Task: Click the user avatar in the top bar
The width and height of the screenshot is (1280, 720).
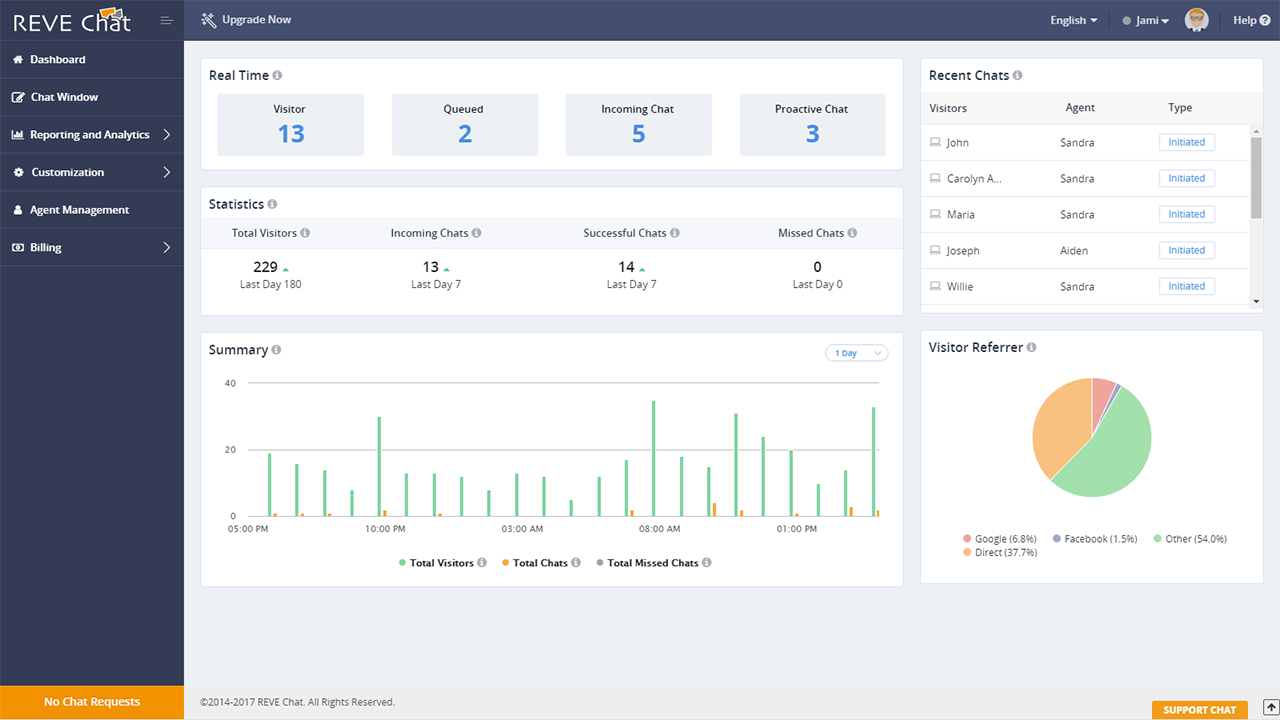Action: [x=1196, y=19]
